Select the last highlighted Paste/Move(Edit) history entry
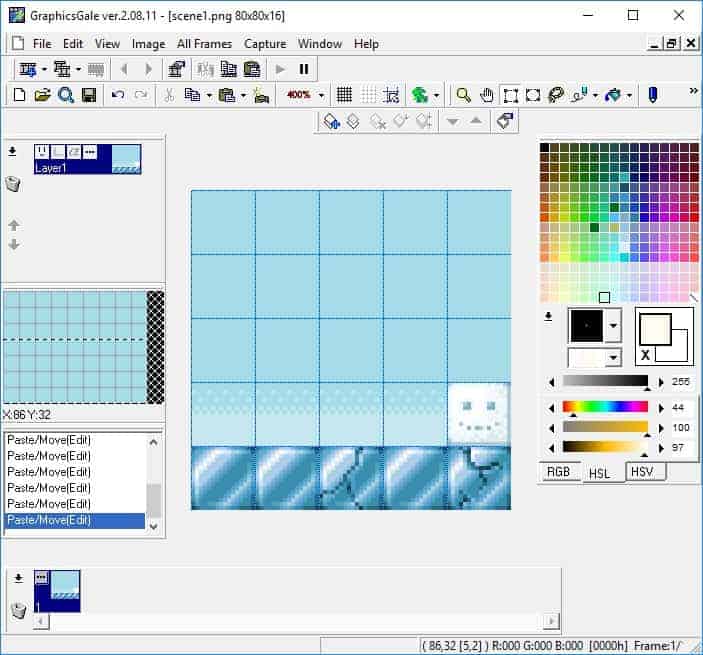 tap(74, 521)
